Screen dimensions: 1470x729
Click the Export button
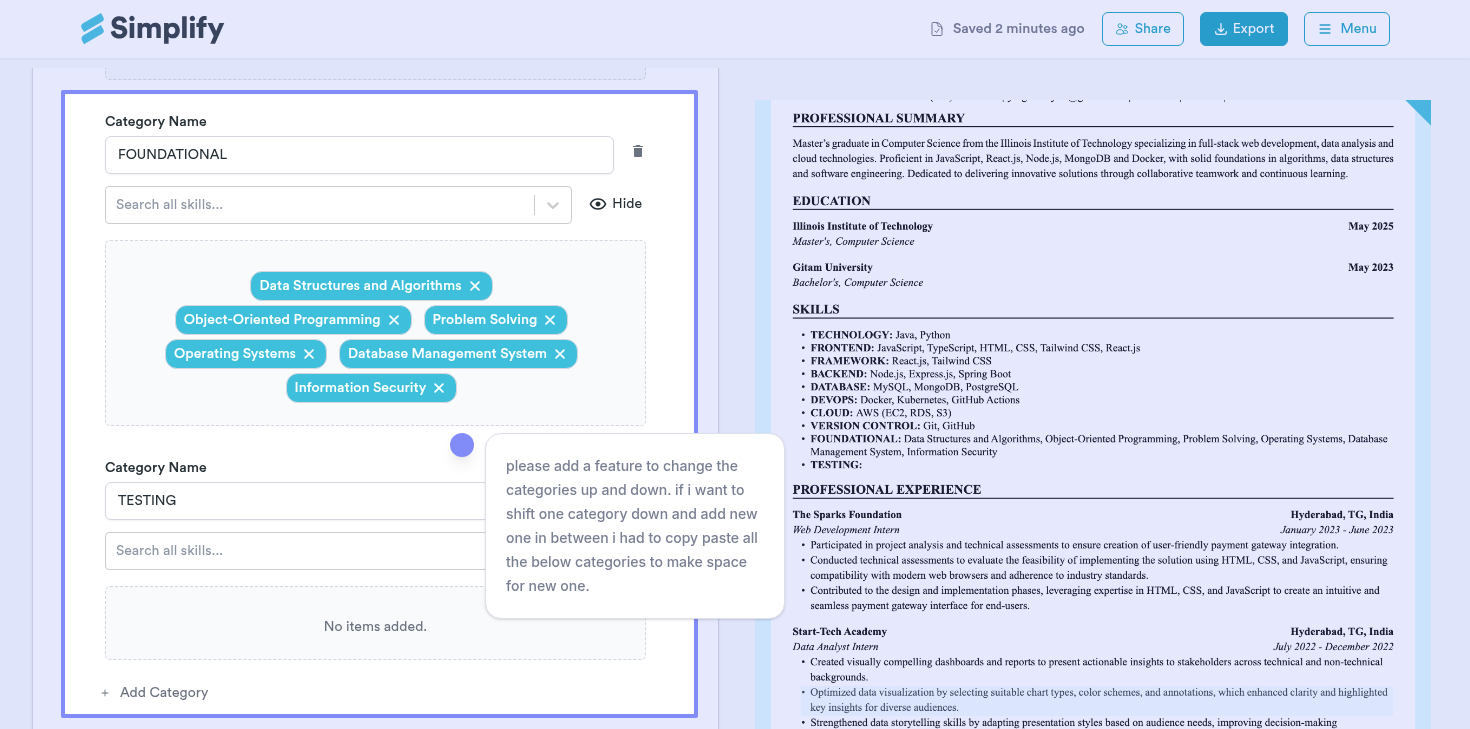(1243, 29)
